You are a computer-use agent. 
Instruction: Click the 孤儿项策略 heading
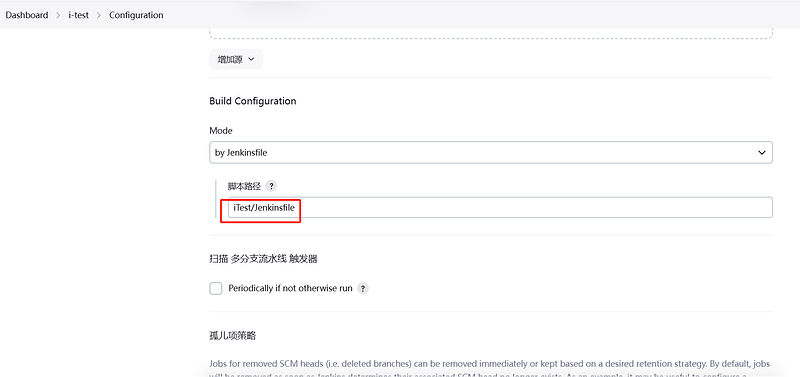click(x=233, y=336)
